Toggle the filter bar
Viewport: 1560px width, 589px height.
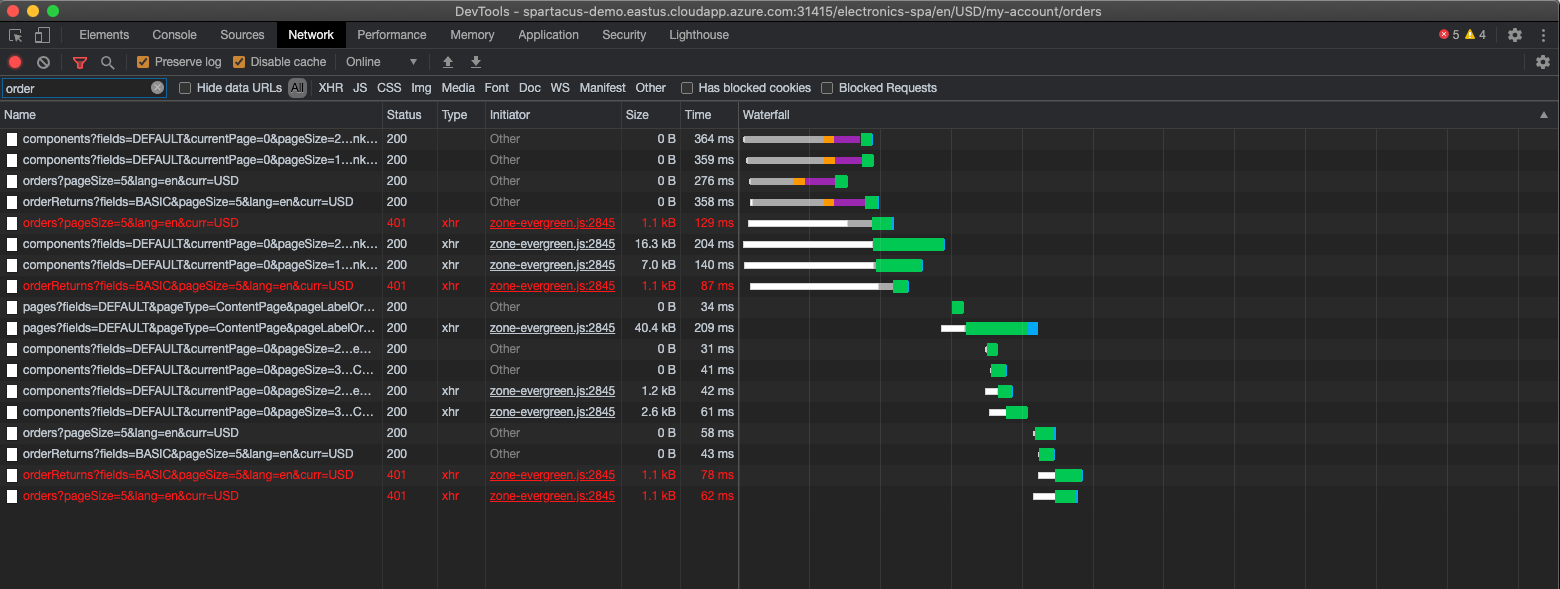(80, 61)
